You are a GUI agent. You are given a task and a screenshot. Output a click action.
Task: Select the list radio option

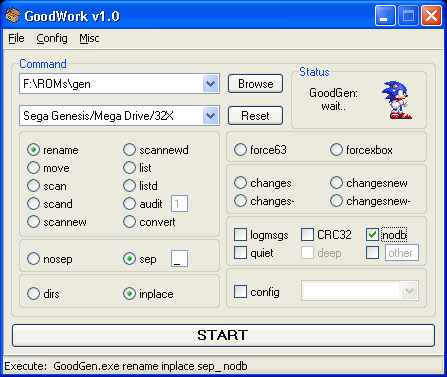[129, 168]
